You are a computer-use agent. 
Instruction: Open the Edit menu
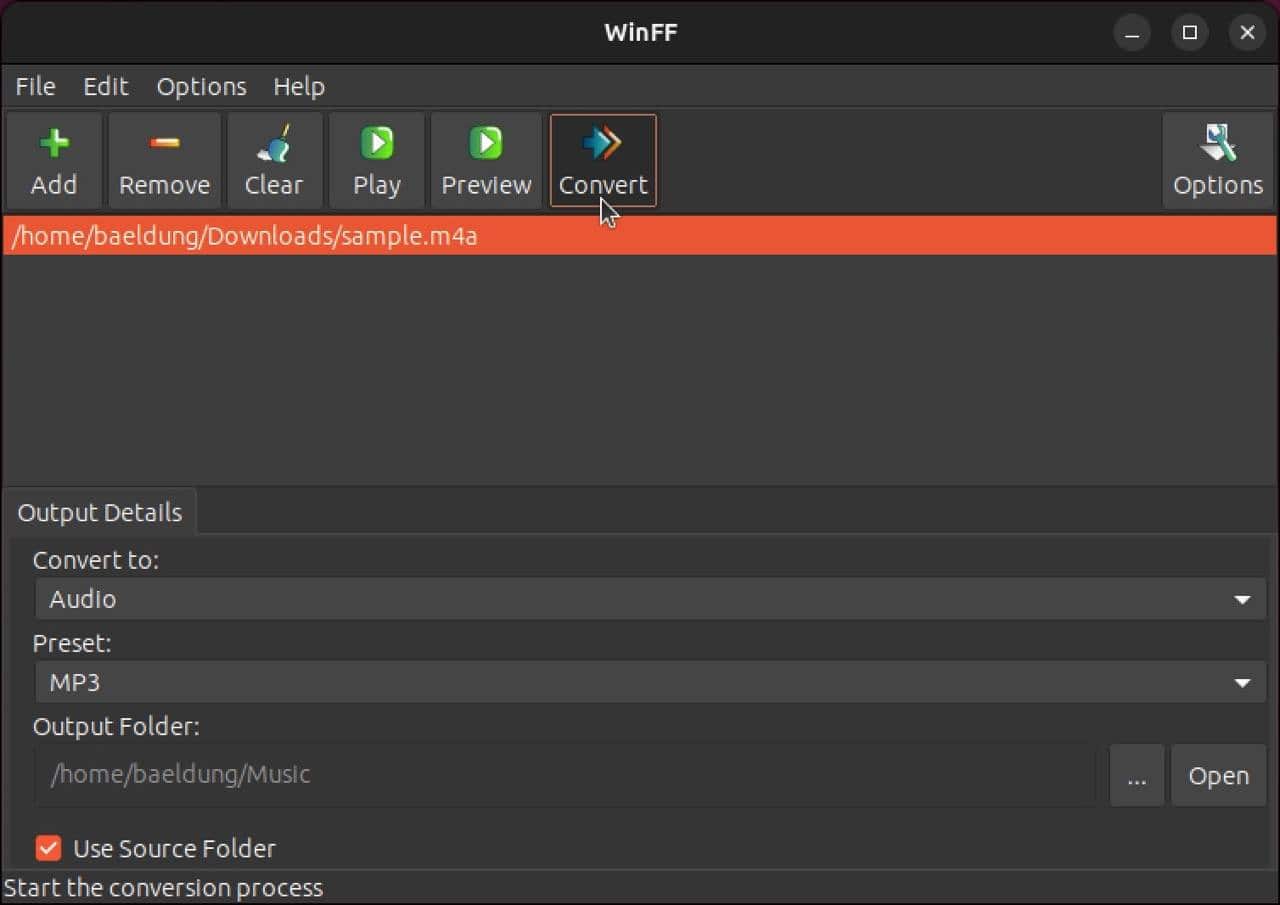point(106,87)
